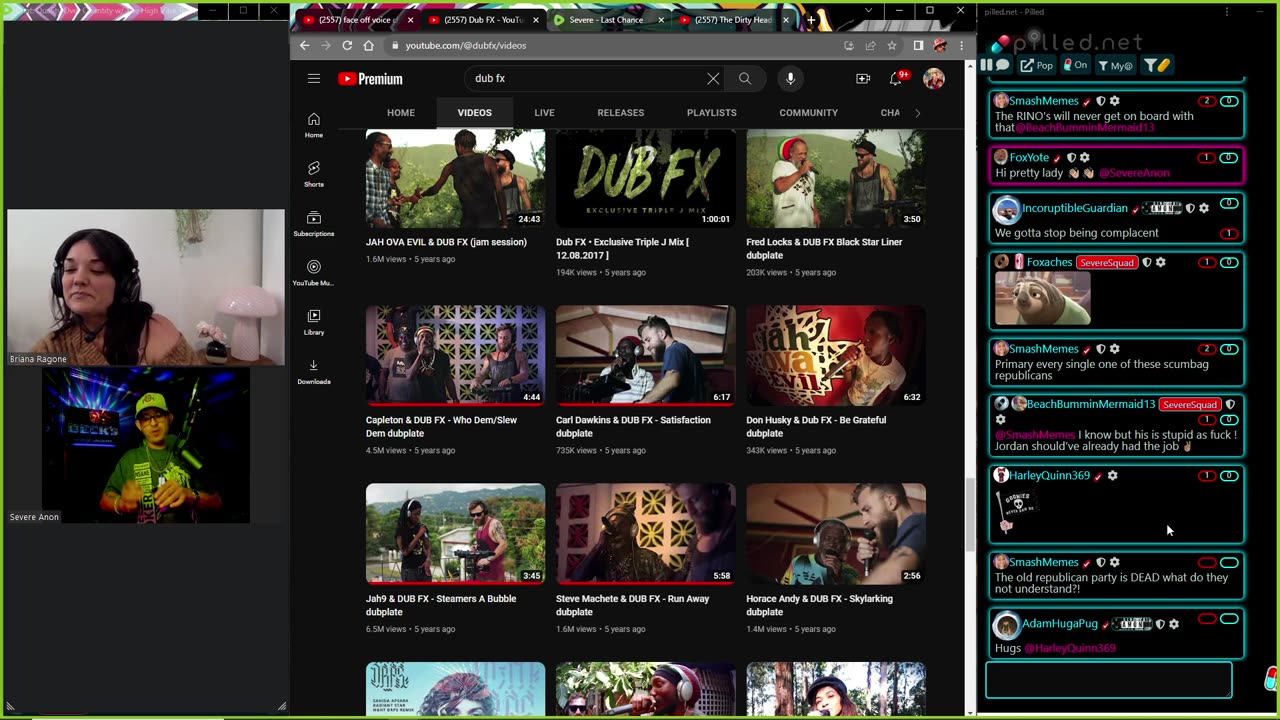Image resolution: width=1280 pixels, height=720 pixels.
Task: Reload the YouTube page in Chrome
Action: pos(347,45)
